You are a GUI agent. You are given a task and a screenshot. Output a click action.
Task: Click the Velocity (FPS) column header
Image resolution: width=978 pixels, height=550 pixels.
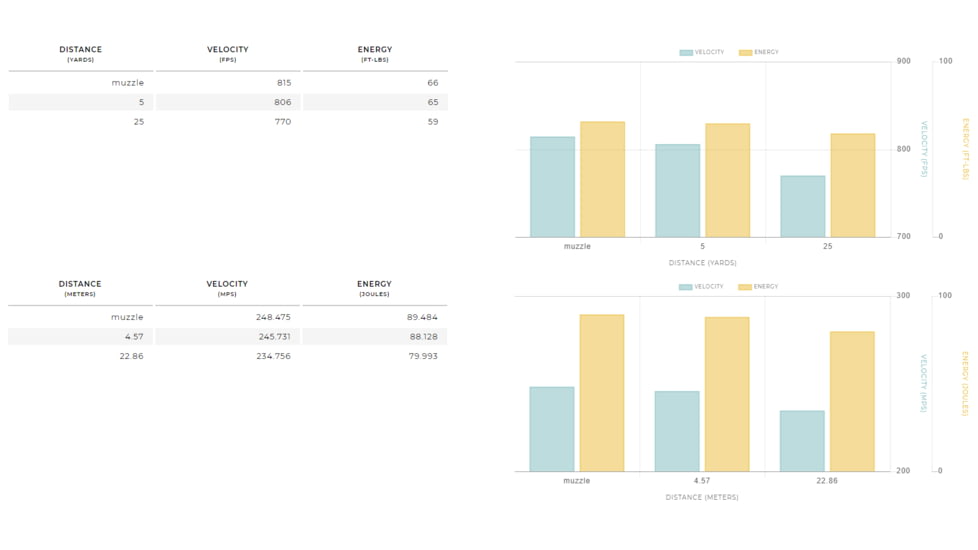227,54
